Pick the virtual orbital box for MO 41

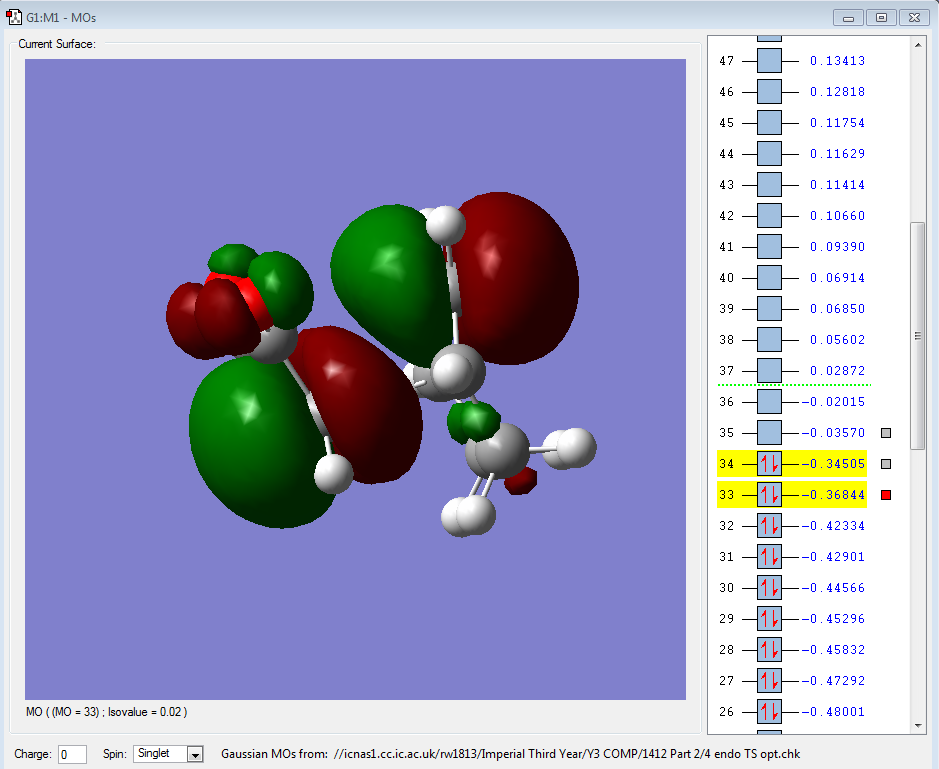(x=769, y=247)
